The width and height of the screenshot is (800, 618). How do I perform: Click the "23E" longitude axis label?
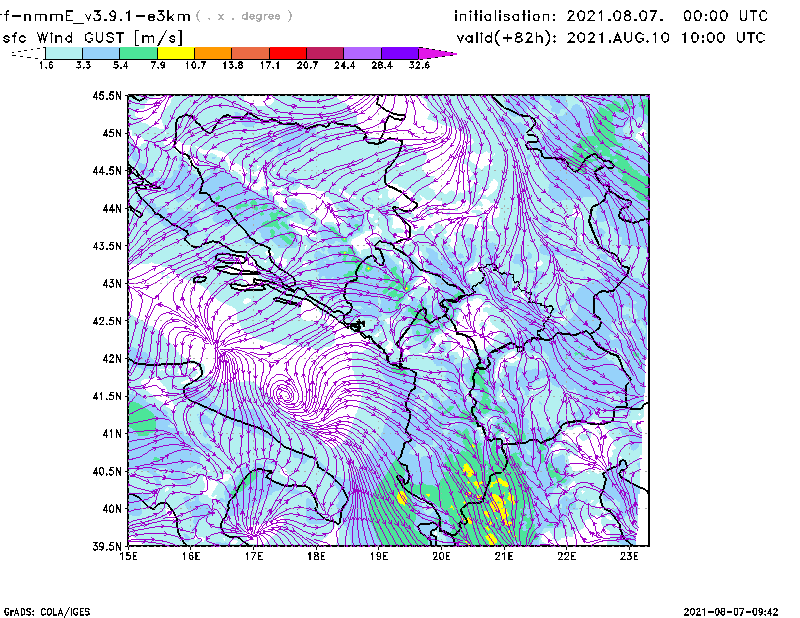[x=629, y=555]
